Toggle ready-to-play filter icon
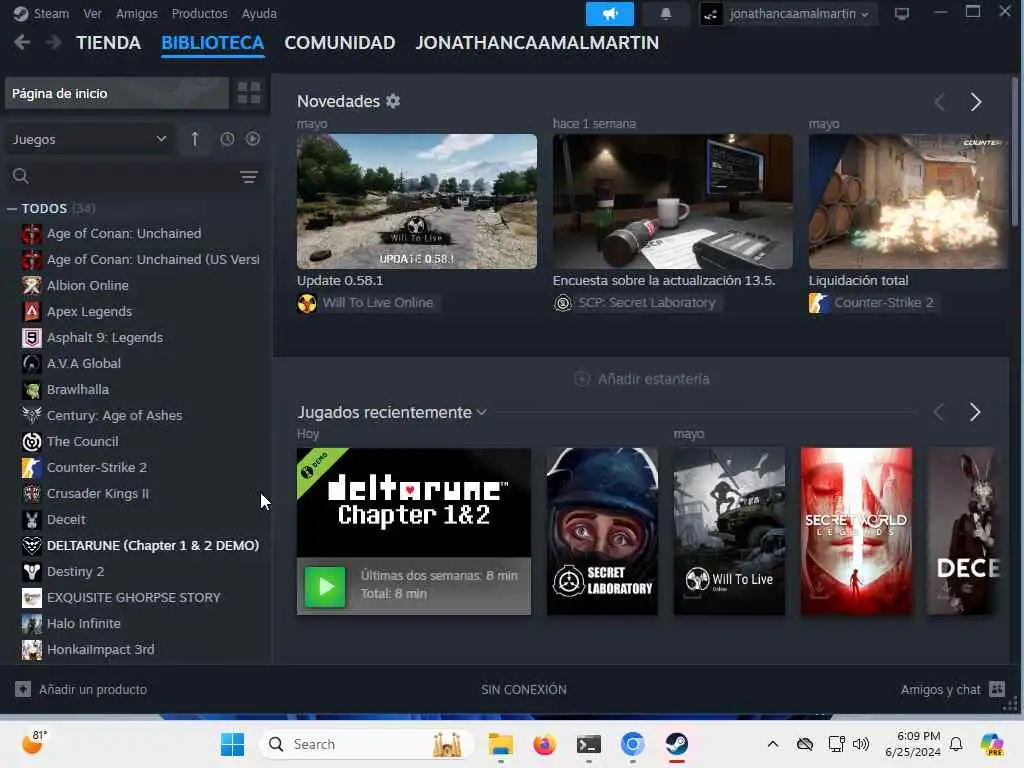1024x768 pixels. (x=253, y=139)
